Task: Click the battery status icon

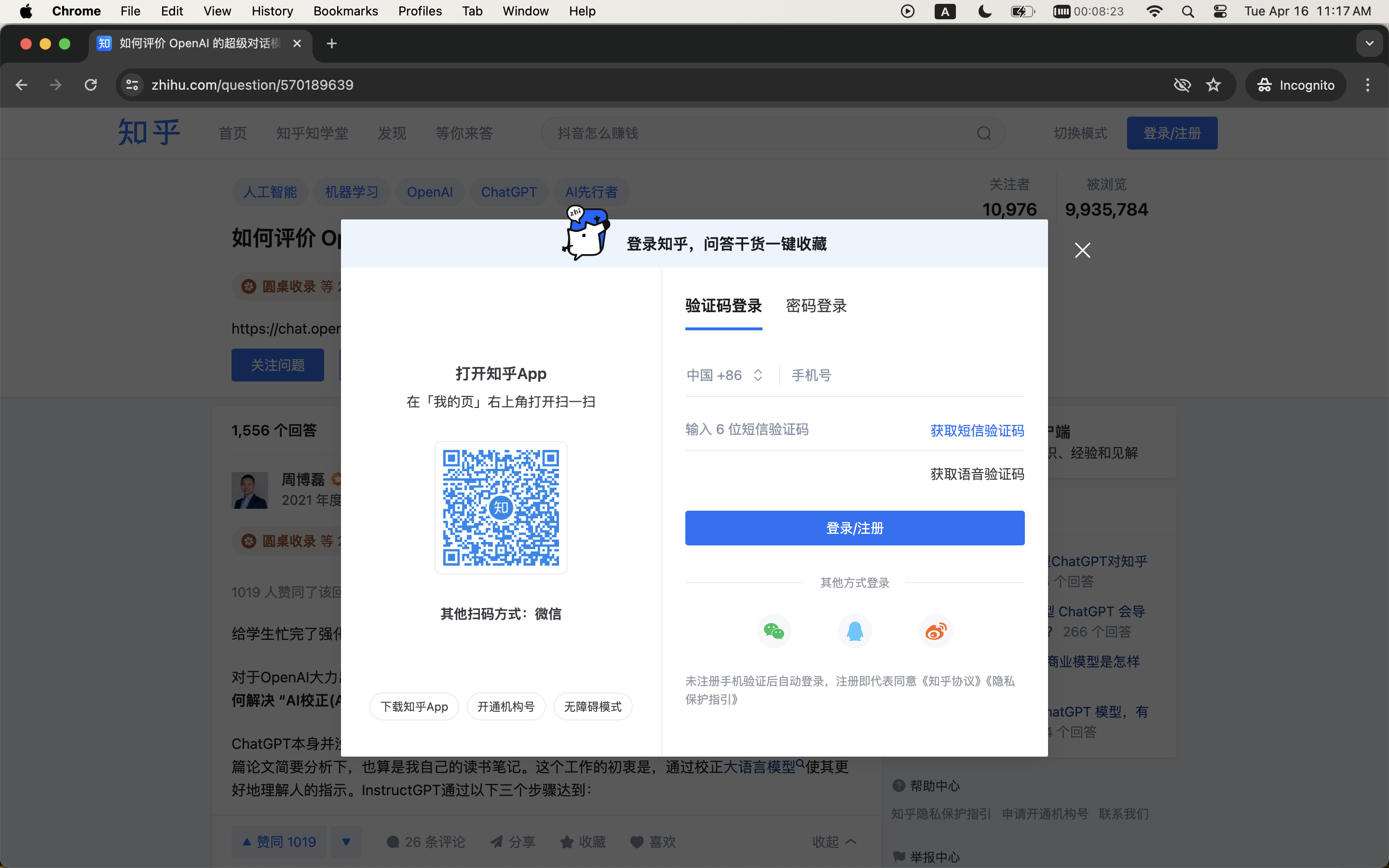Action: pyautogui.click(x=1023, y=11)
